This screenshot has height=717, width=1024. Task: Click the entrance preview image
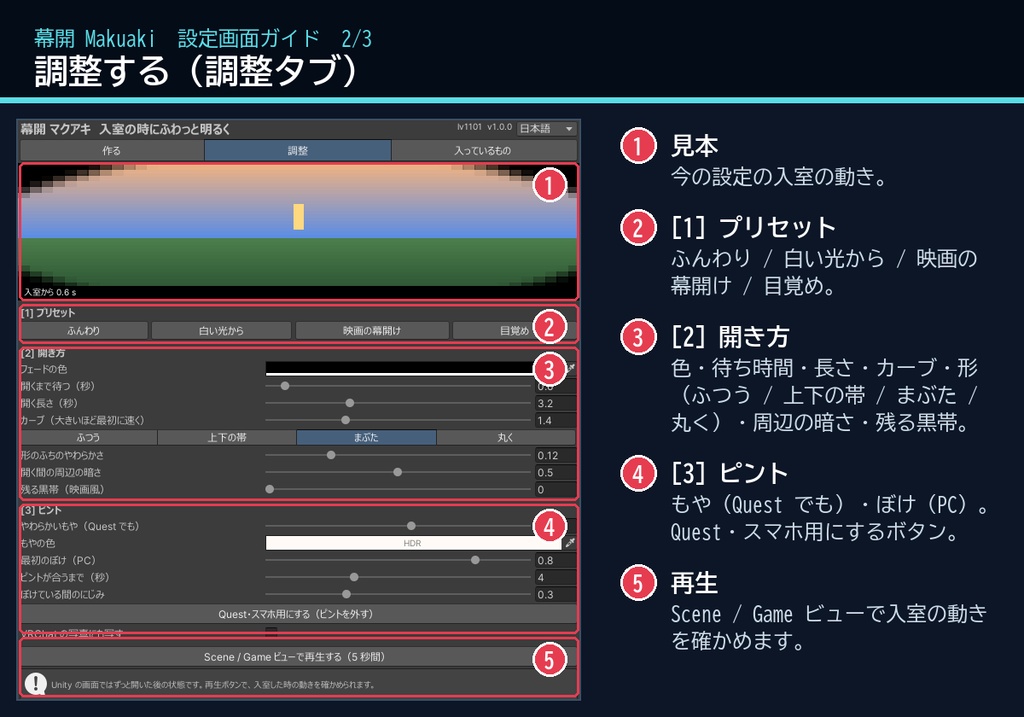[298, 231]
